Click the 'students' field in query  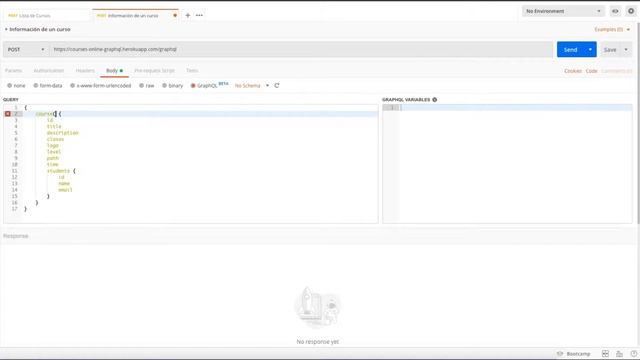[58, 171]
